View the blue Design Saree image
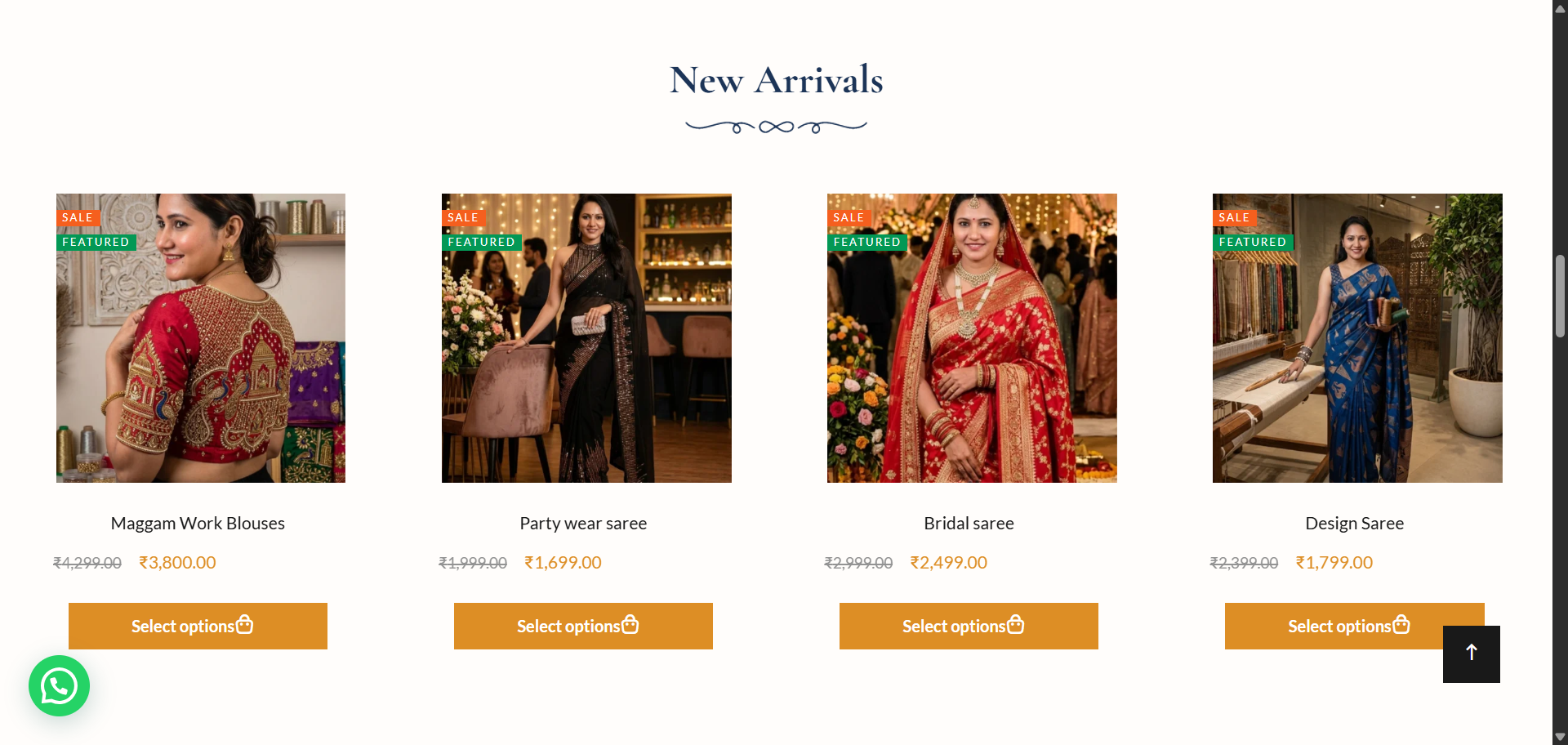The height and width of the screenshot is (745, 1568). [x=1357, y=338]
